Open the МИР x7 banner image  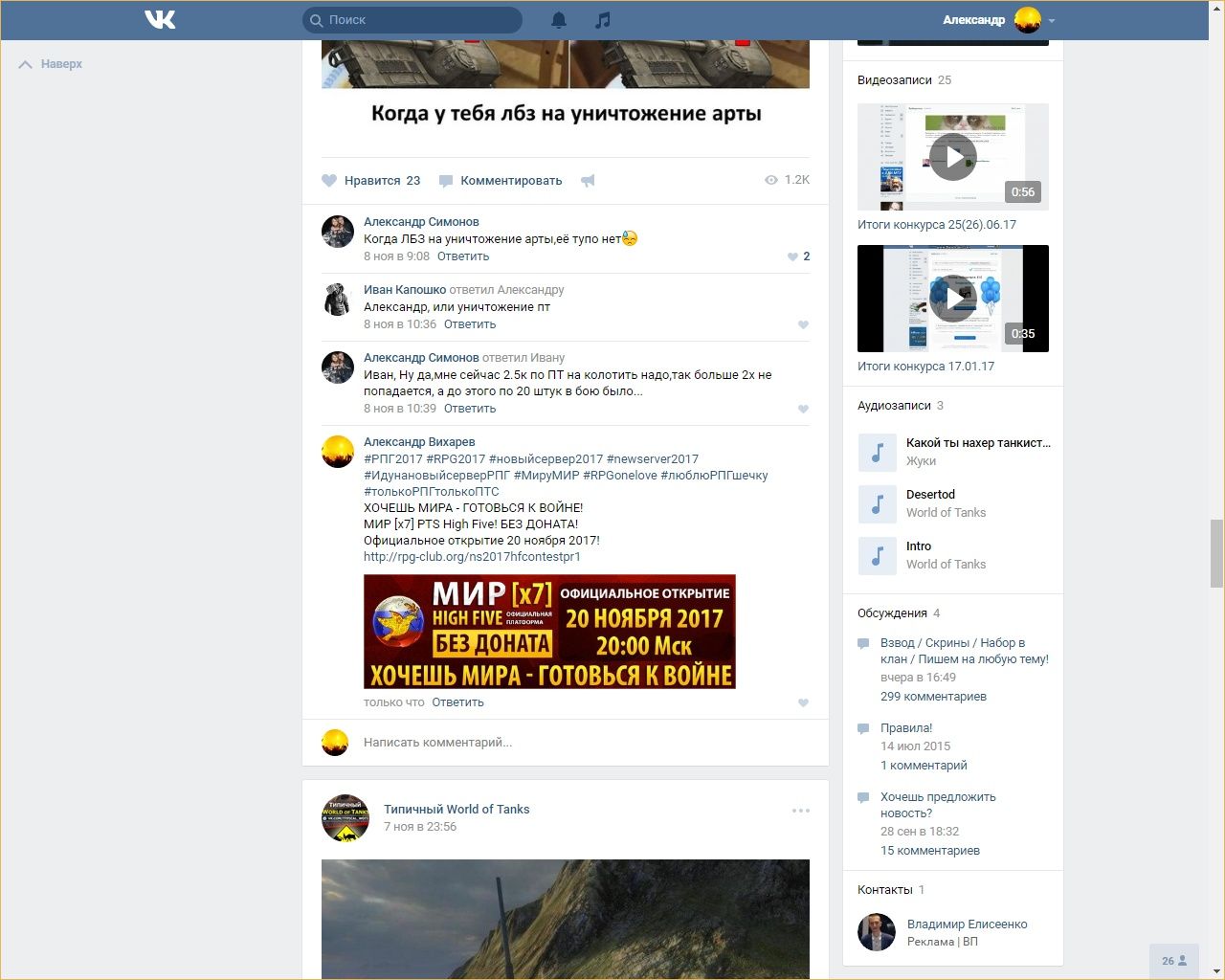[549, 632]
